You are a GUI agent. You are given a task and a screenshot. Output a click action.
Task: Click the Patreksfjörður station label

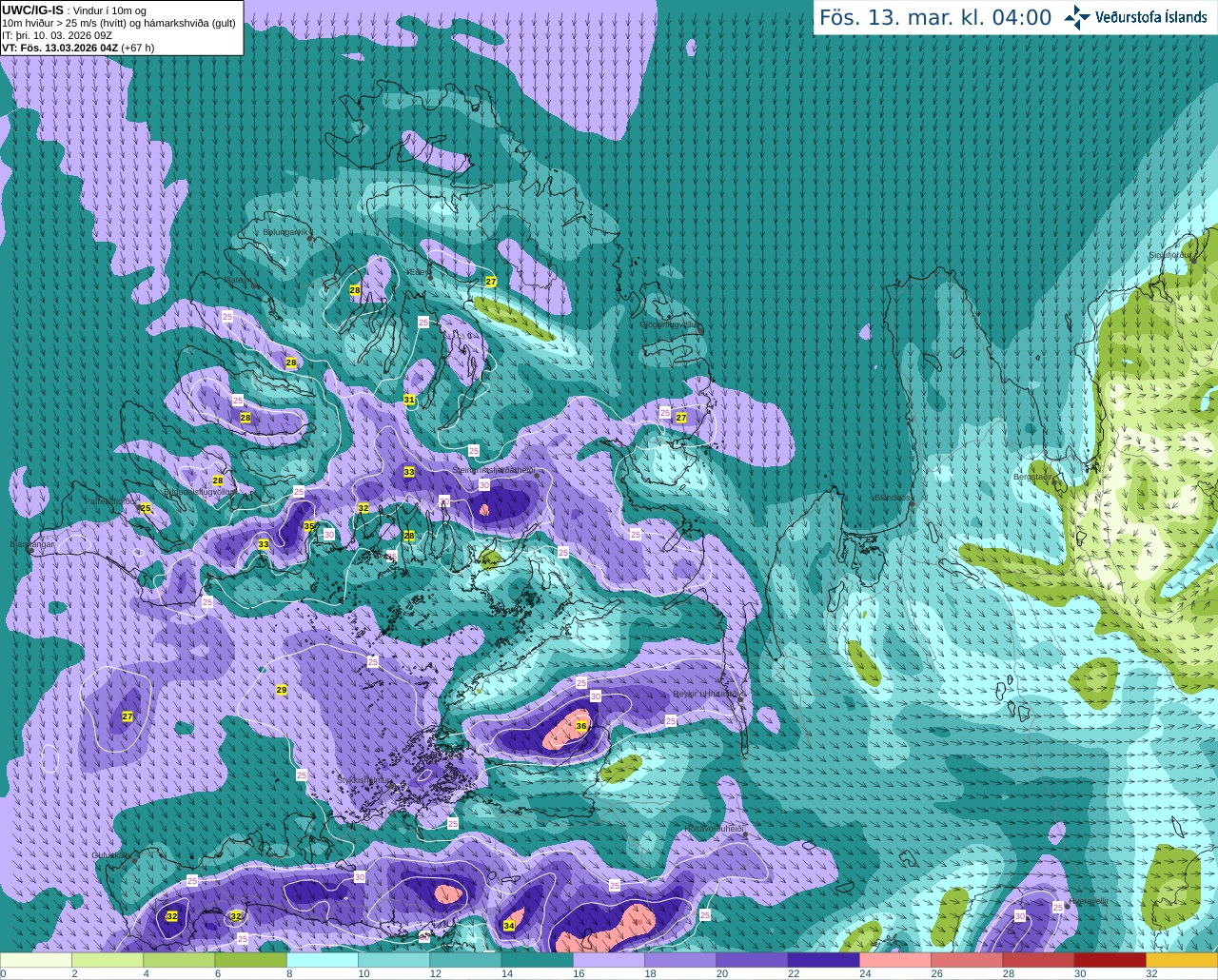pos(111,500)
